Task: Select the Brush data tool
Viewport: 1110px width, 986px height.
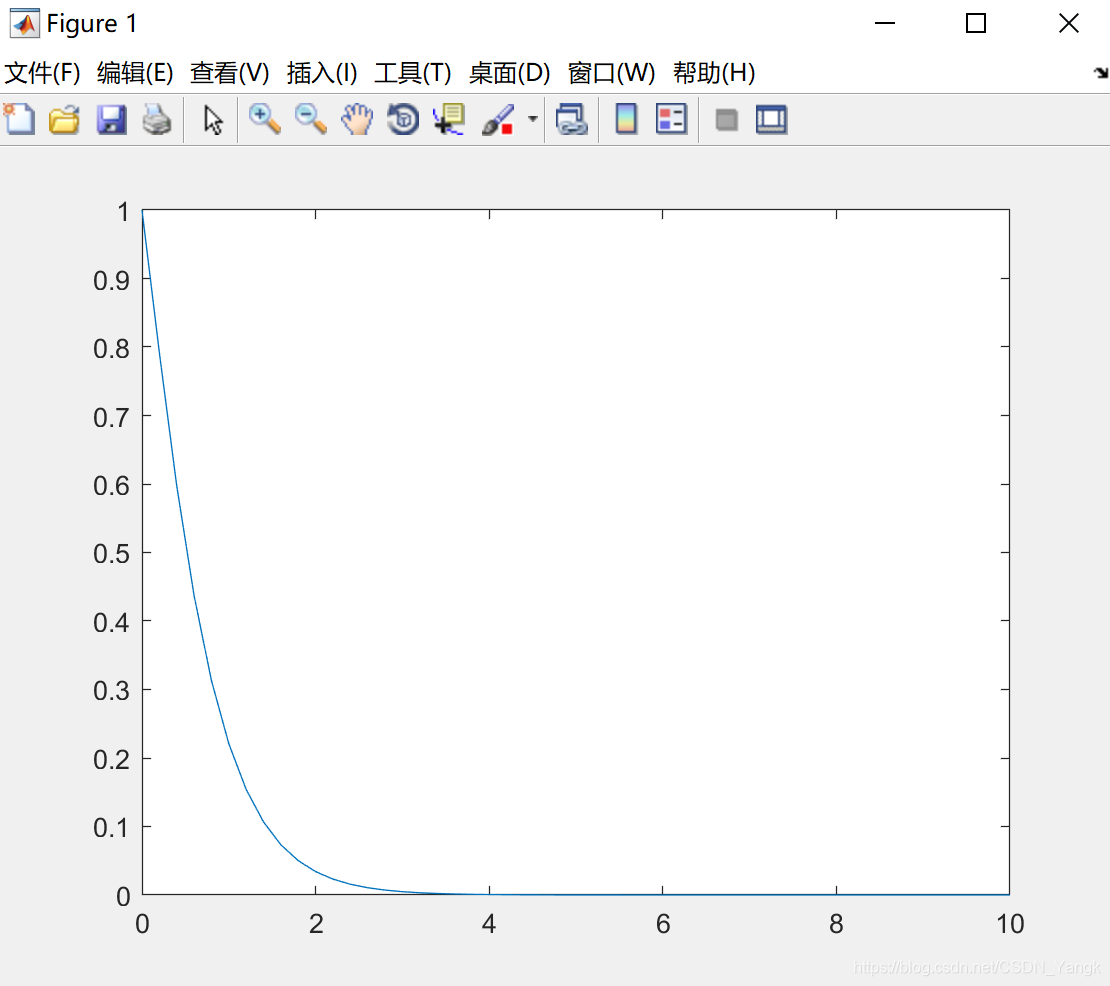Action: (x=498, y=120)
